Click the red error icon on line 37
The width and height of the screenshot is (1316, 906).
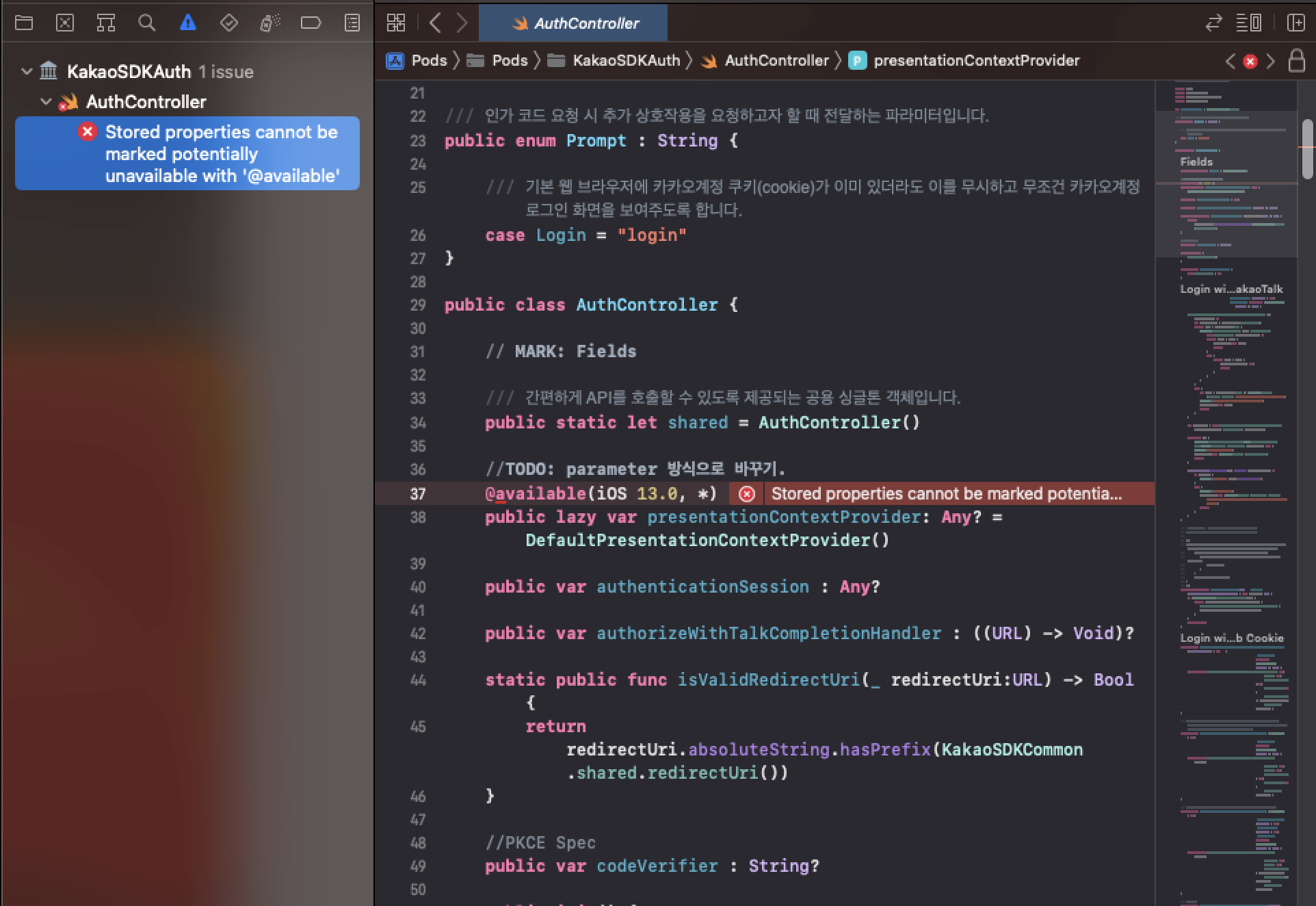tap(747, 494)
